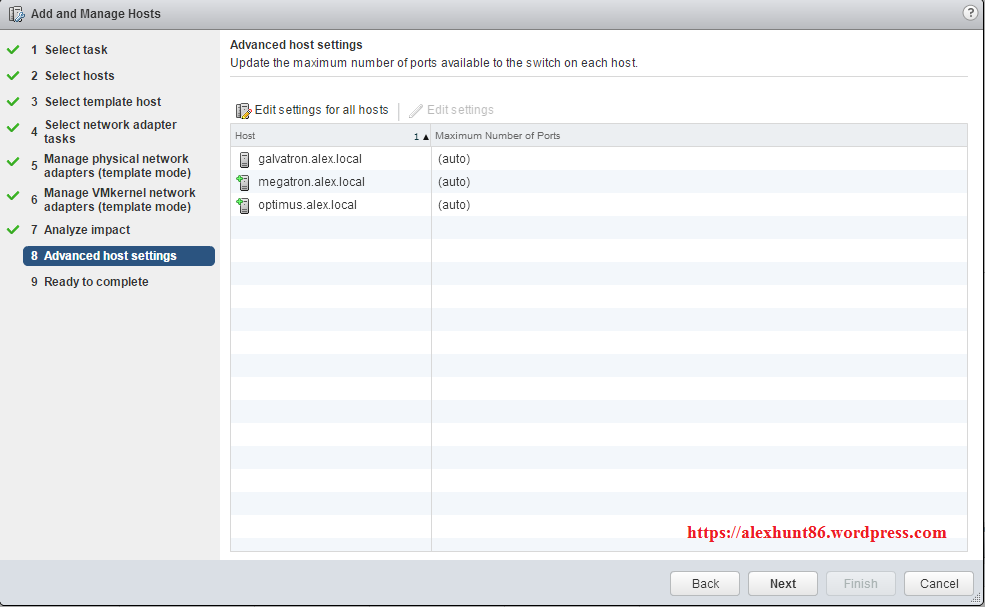Click the green checkmark beside Analyze impact
The width and height of the screenshot is (985, 607).
[13, 230]
